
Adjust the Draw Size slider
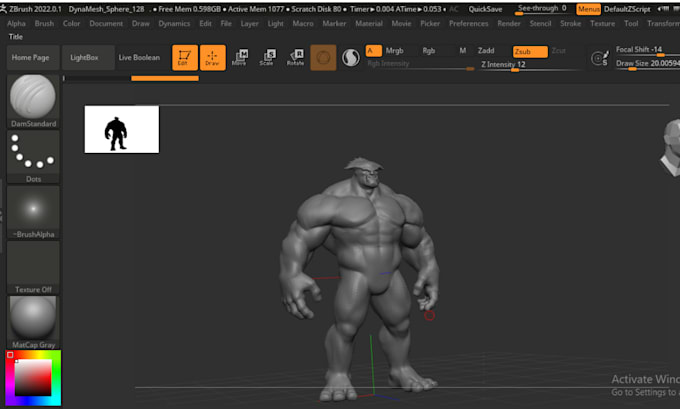(x=648, y=64)
